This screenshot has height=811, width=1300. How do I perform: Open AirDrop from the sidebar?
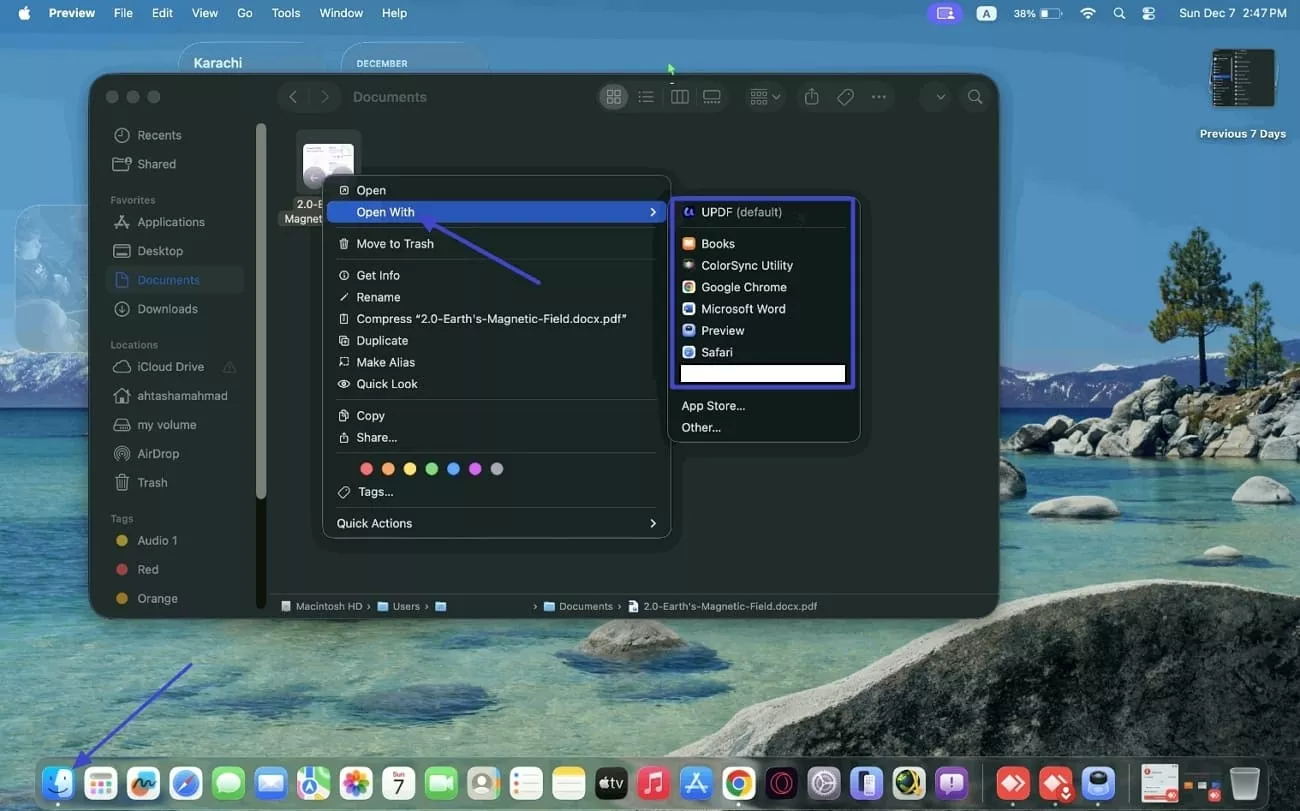point(157,453)
